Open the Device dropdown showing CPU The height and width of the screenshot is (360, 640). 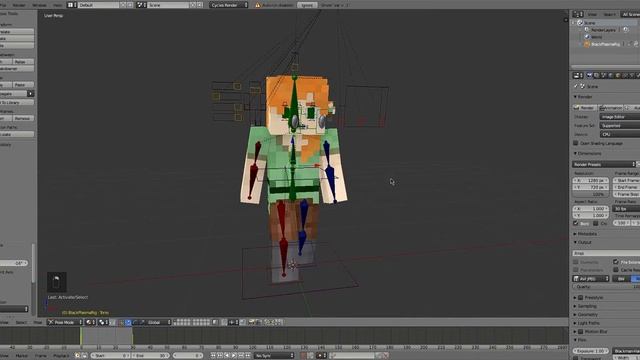pyautogui.click(x=620, y=134)
